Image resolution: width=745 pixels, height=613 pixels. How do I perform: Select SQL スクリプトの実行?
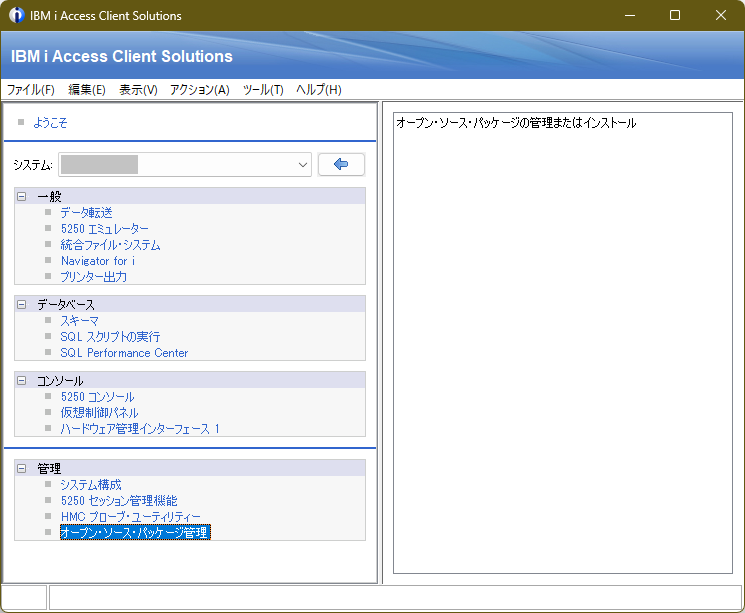tap(109, 337)
